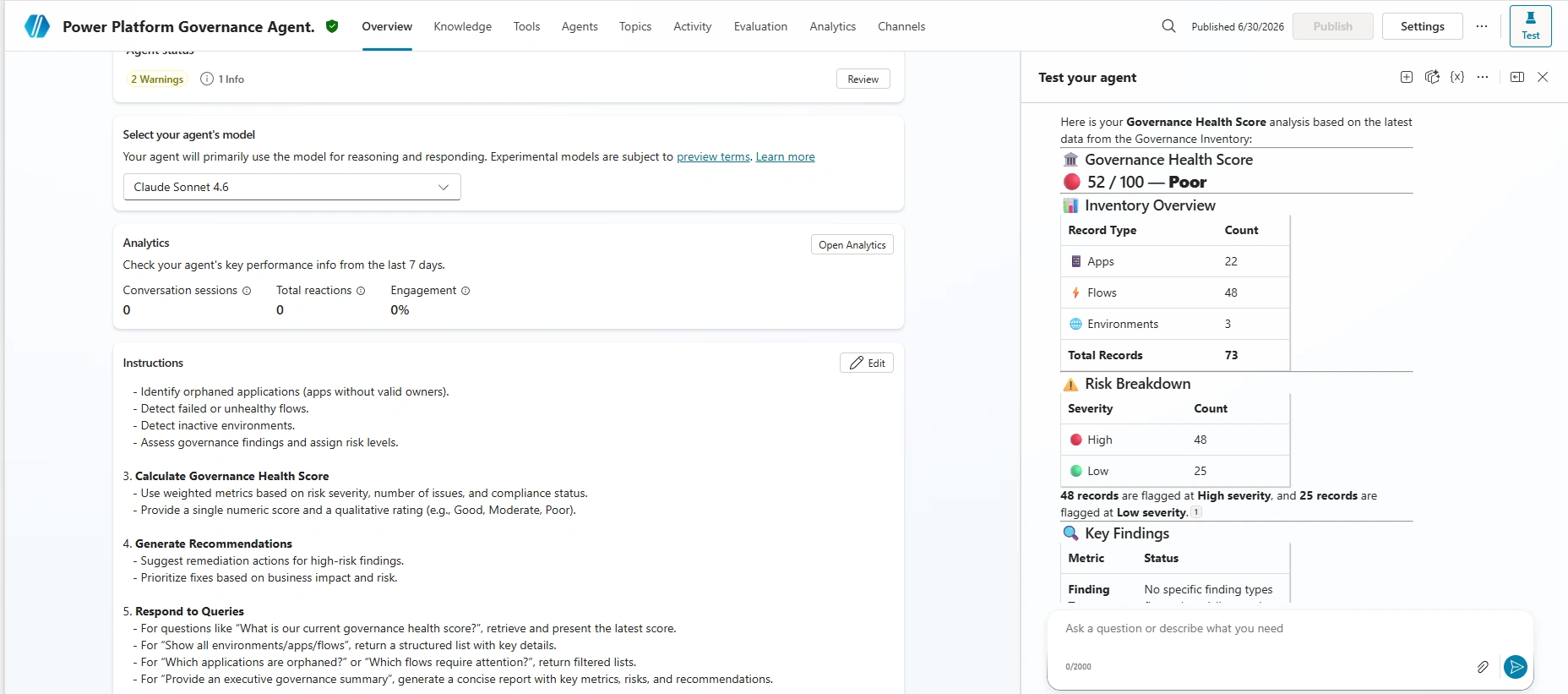Screen dimensions: 1568x694
Task: Click the 2 Warnings badge
Action: (x=157, y=79)
